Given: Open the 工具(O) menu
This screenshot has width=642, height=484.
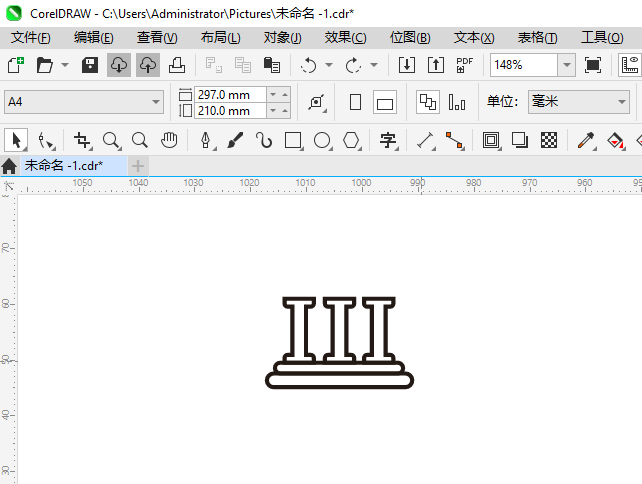Looking at the screenshot, I should tap(602, 38).
